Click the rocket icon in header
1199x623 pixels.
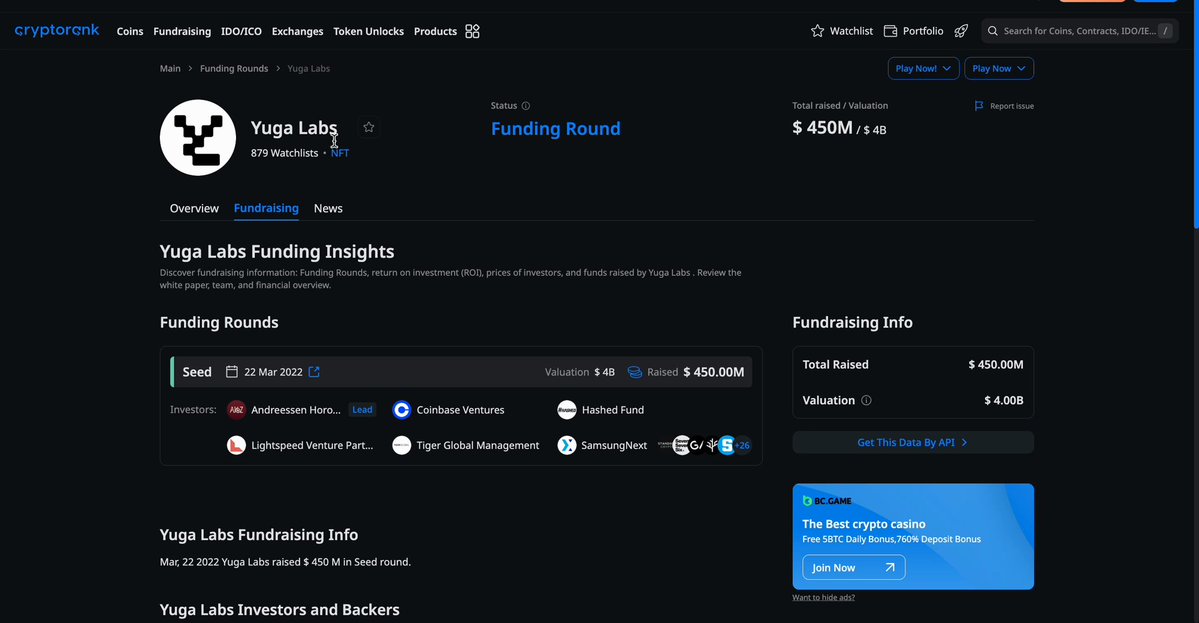(x=961, y=31)
